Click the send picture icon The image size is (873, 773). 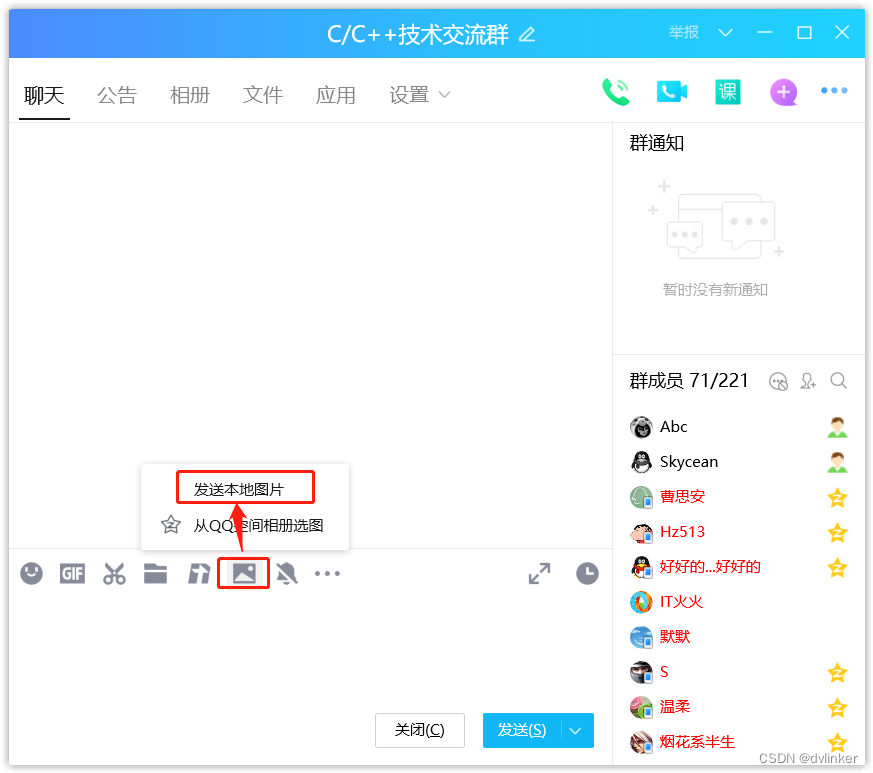coord(244,573)
